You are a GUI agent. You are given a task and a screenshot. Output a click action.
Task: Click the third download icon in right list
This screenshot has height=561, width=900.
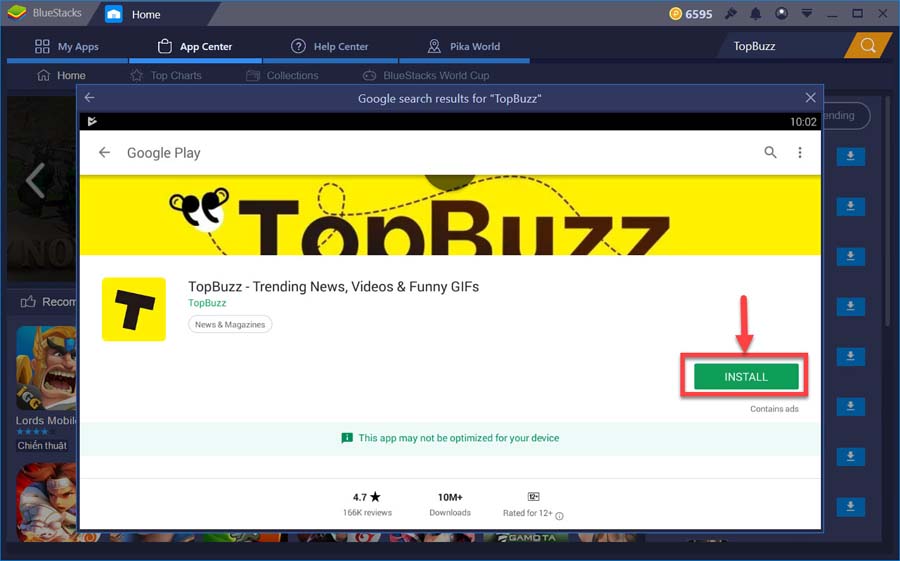click(x=851, y=256)
